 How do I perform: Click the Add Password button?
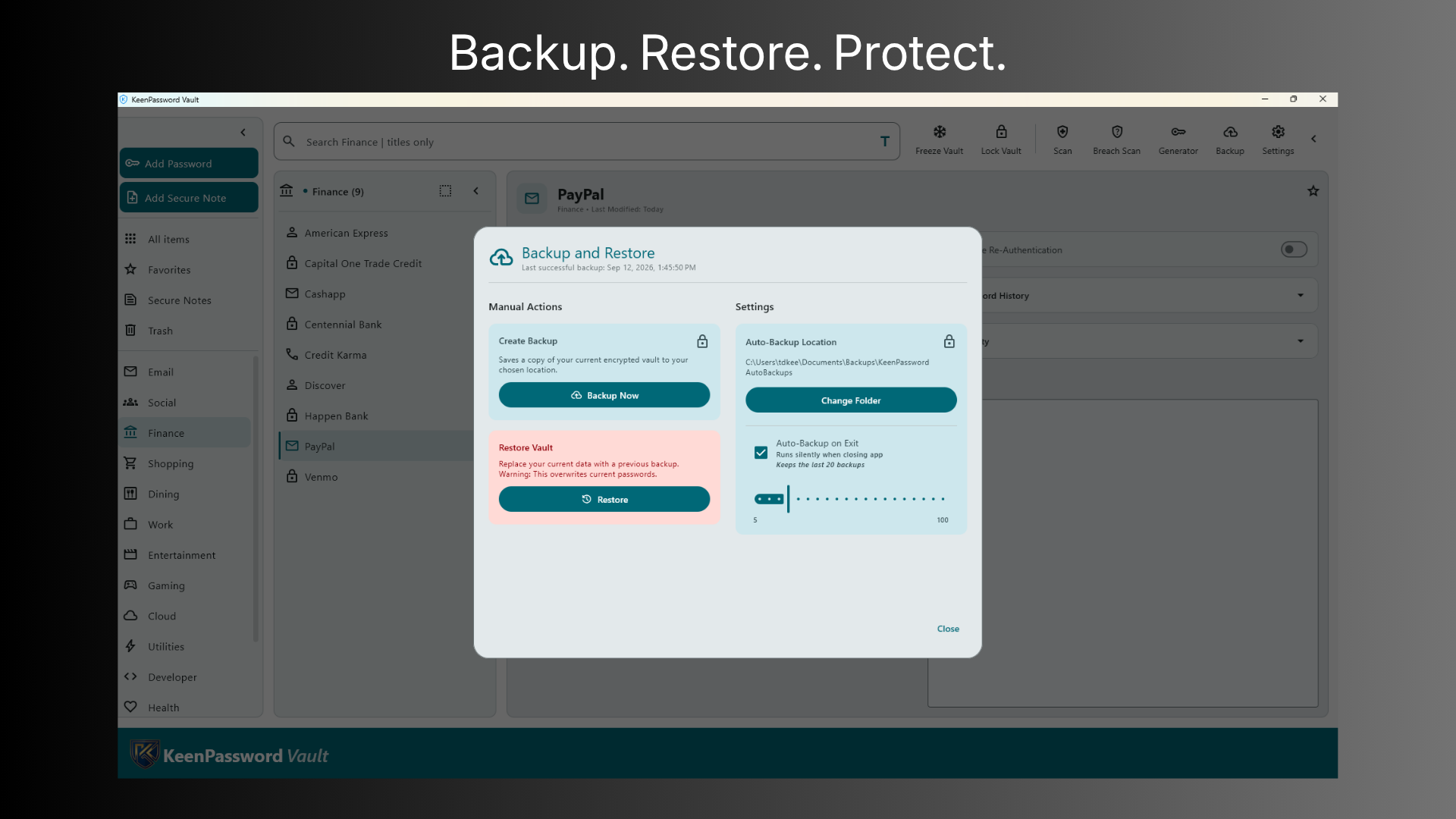tap(189, 164)
